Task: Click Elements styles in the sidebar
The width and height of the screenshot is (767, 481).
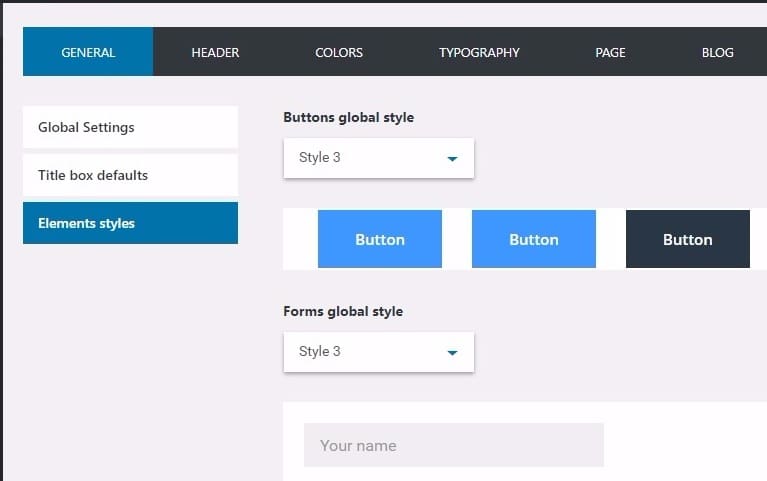Action: tap(130, 223)
